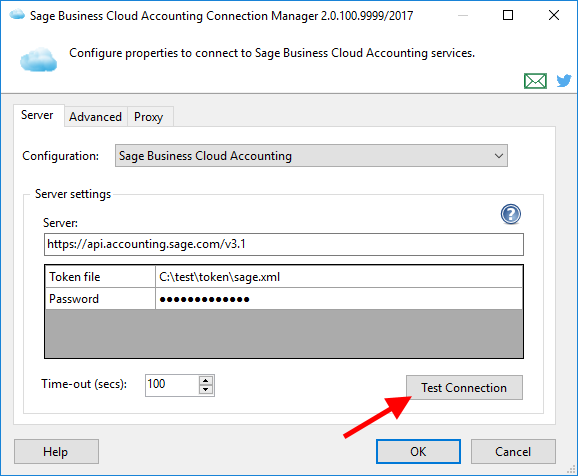Click the Server URL input field

[x=283, y=244]
